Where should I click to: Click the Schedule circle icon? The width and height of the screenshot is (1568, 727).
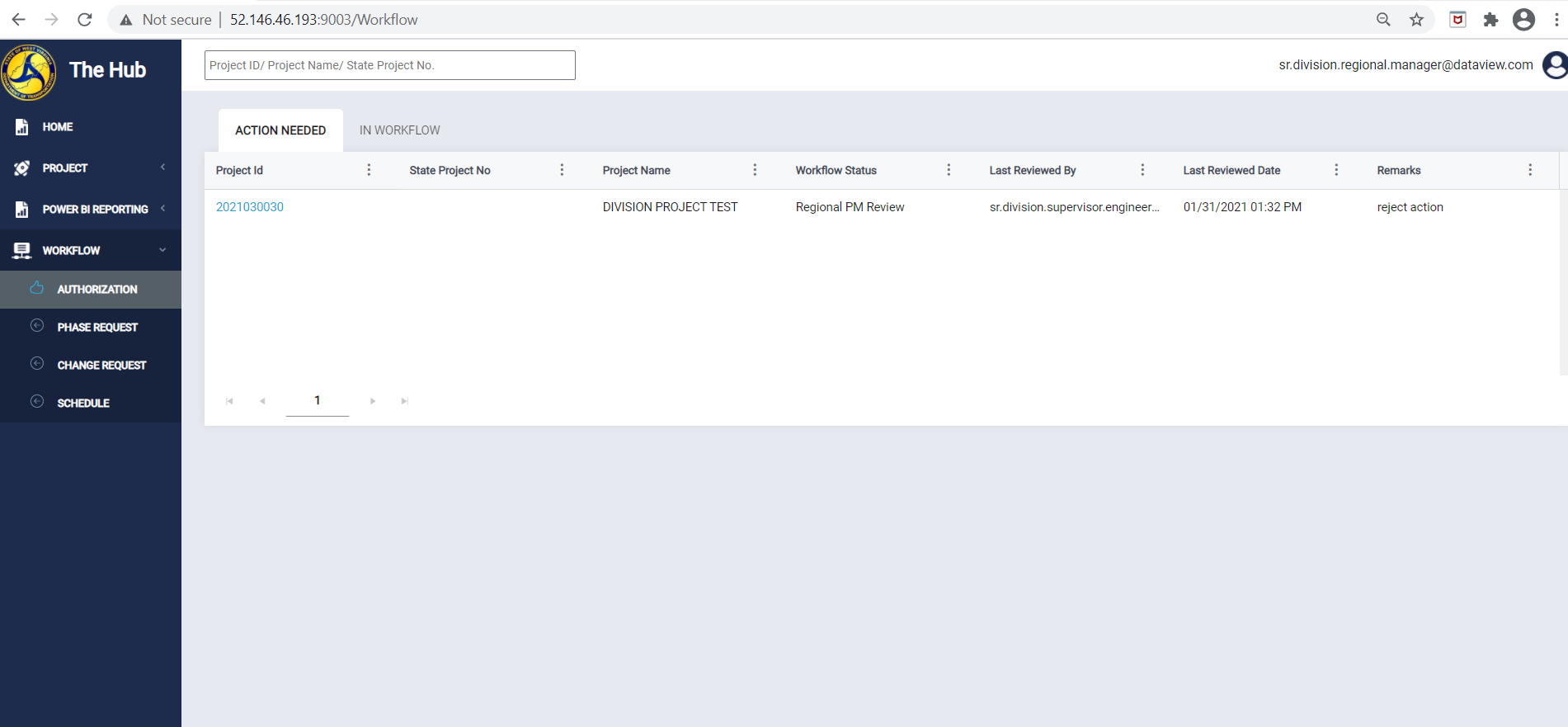tap(37, 402)
